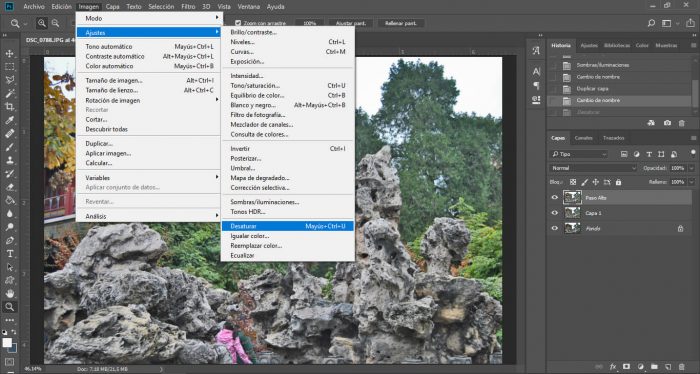
Task: Select the Dodge tool
Action: pos(9,227)
